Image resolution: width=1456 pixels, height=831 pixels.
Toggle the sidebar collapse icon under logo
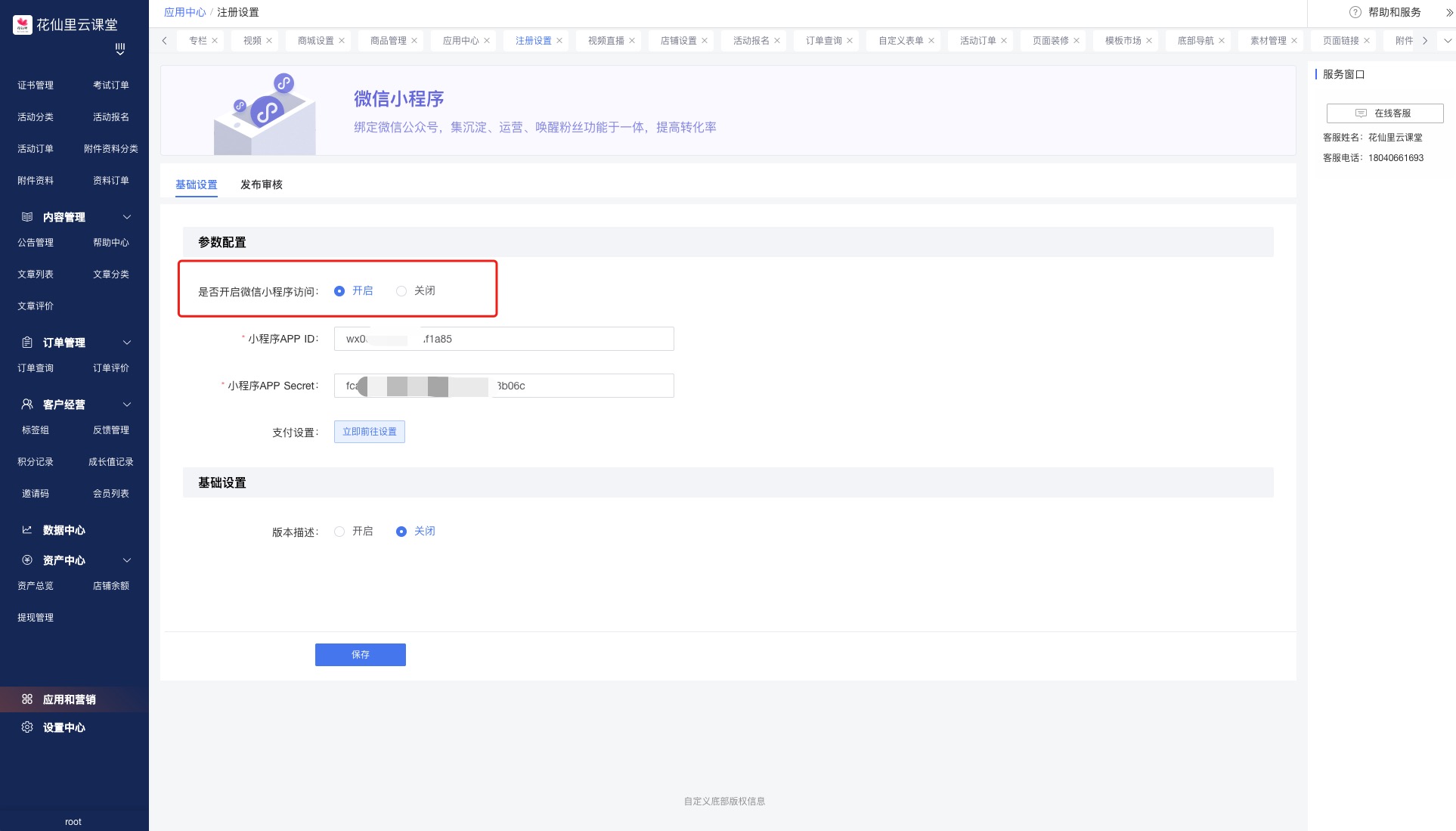pos(119,49)
